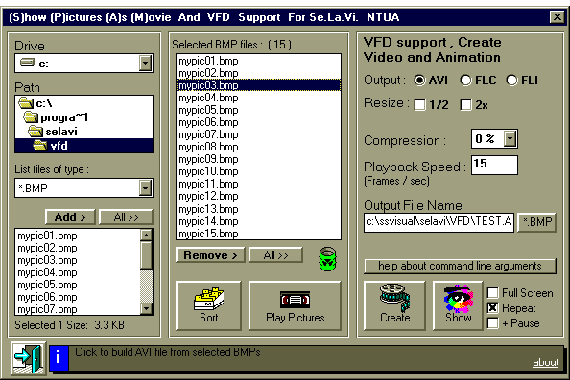This screenshot has height=380, width=570.
Task: Open the Drive dropdown list
Action: [145, 63]
